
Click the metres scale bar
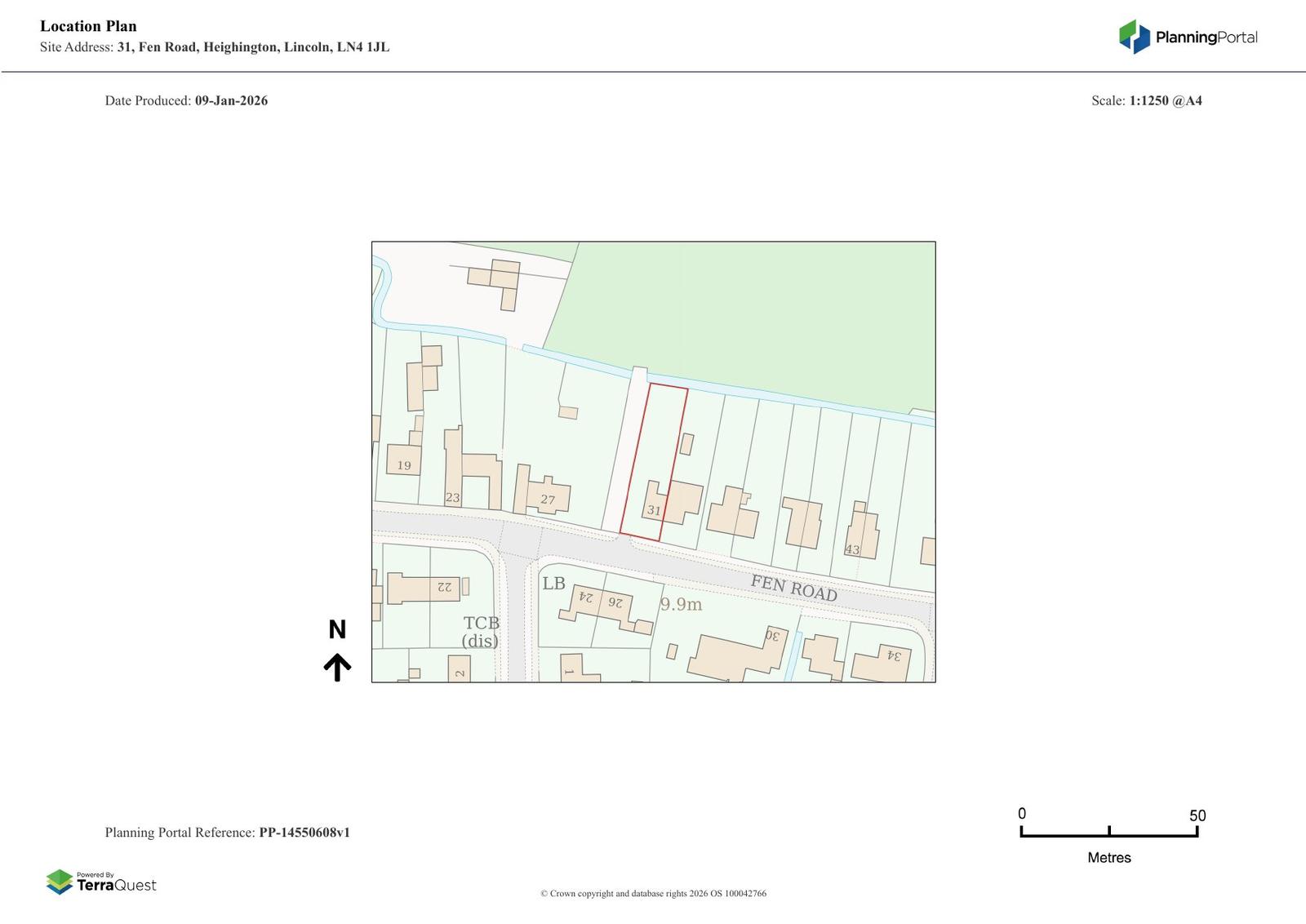click(x=1108, y=832)
